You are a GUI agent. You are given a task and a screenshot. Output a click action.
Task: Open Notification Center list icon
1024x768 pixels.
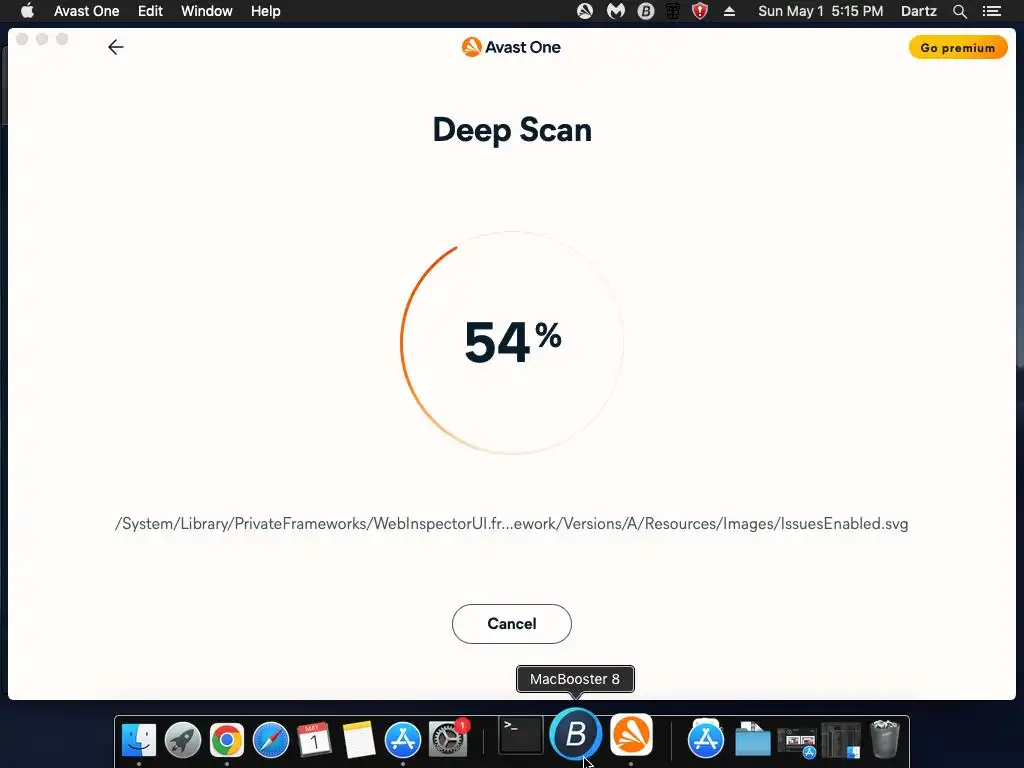click(992, 11)
